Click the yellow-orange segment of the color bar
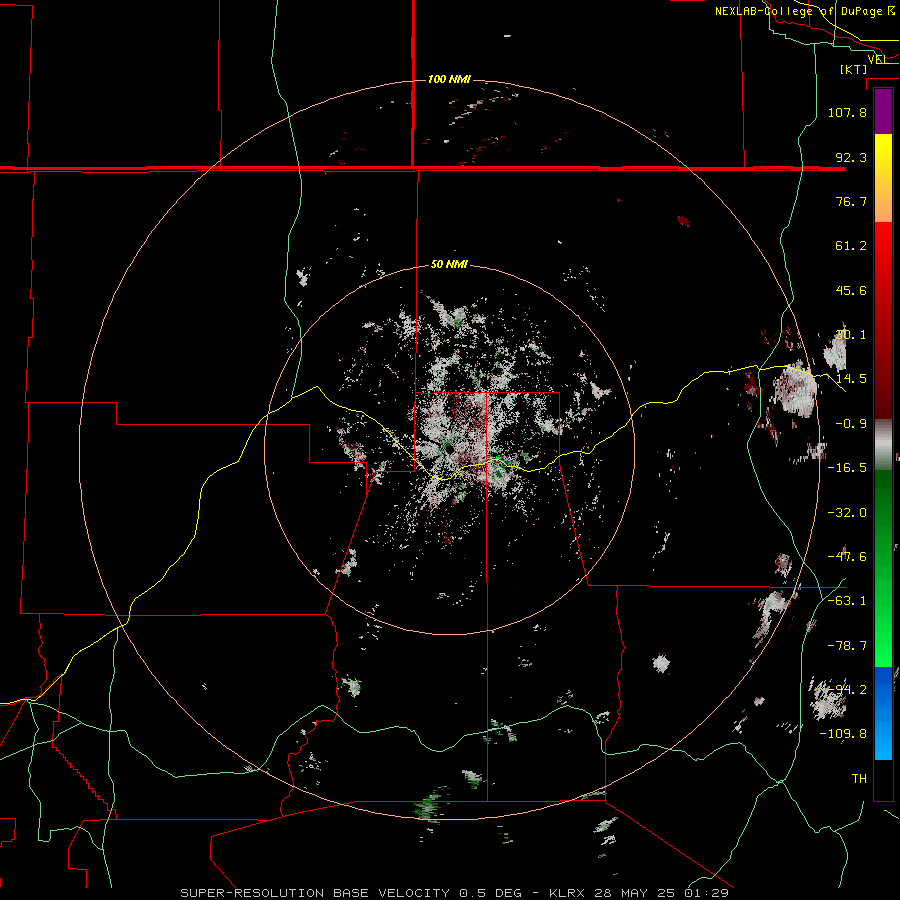 (x=883, y=178)
